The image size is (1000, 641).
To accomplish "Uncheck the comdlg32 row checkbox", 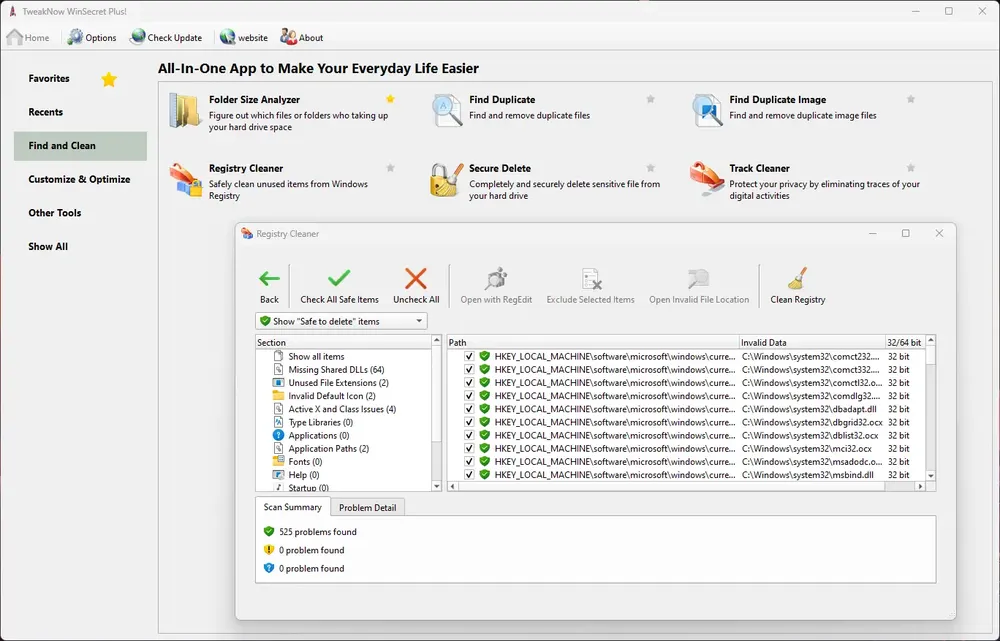I will click(469, 396).
